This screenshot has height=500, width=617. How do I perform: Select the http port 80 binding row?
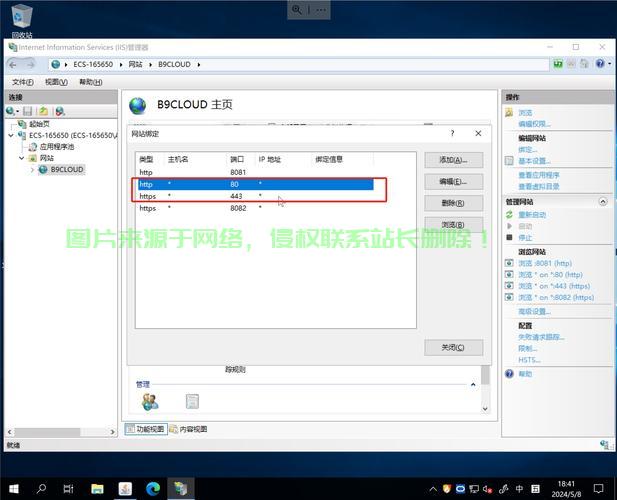coord(256,184)
